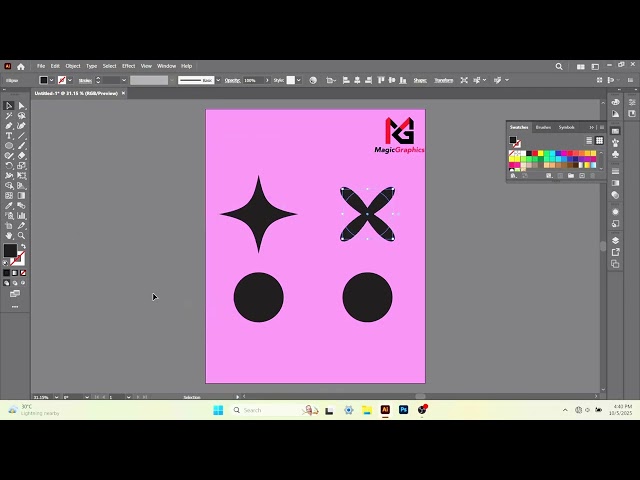
Task: Click the stroke None box in toolbox
Action: pos(18,259)
